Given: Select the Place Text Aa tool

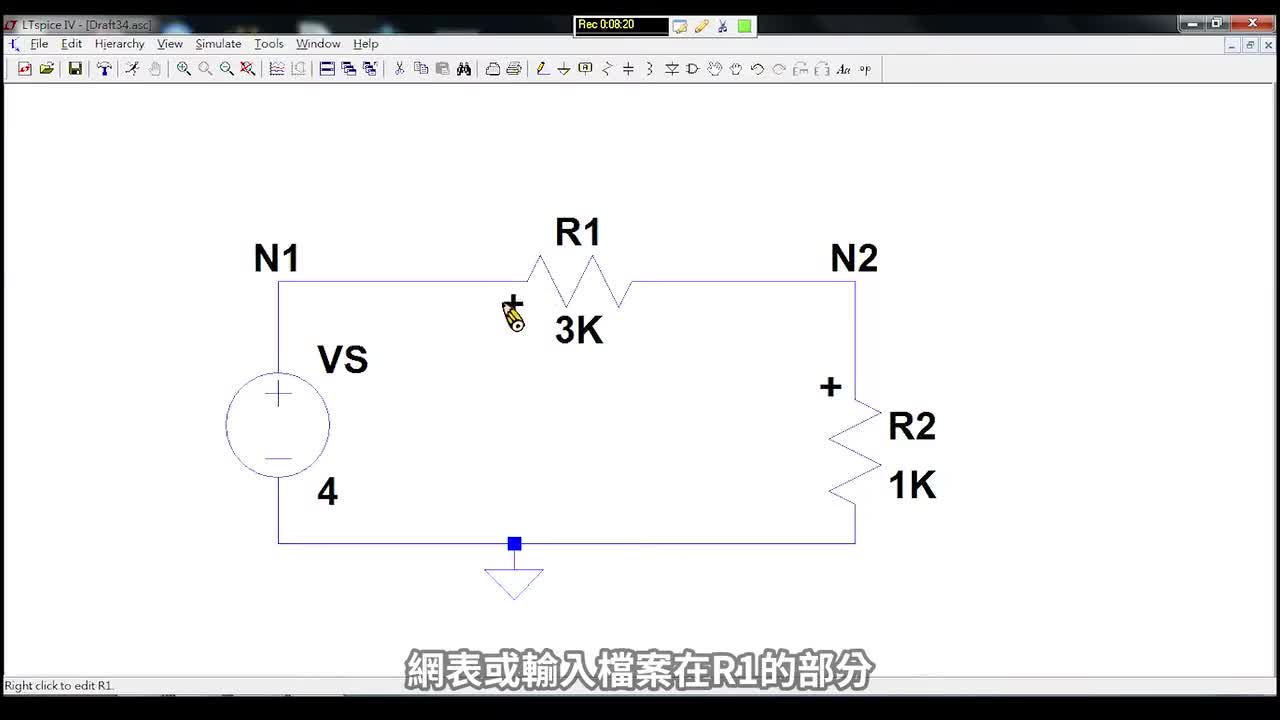Looking at the screenshot, I should point(843,69).
